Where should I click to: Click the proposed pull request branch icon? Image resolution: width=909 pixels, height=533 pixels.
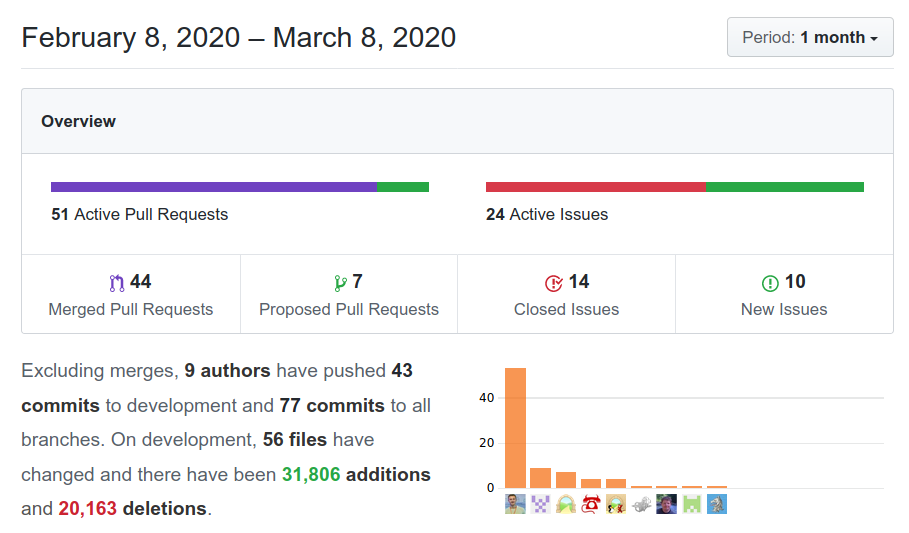[340, 283]
